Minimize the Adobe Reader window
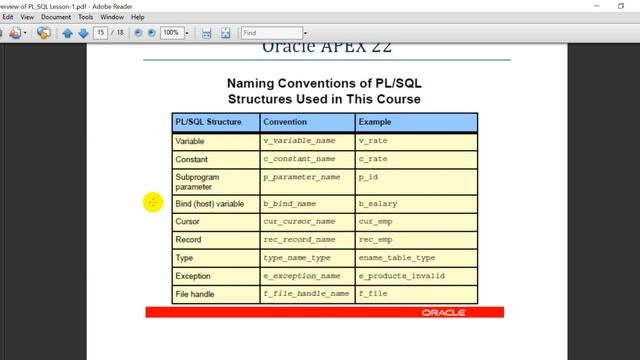 597,6
